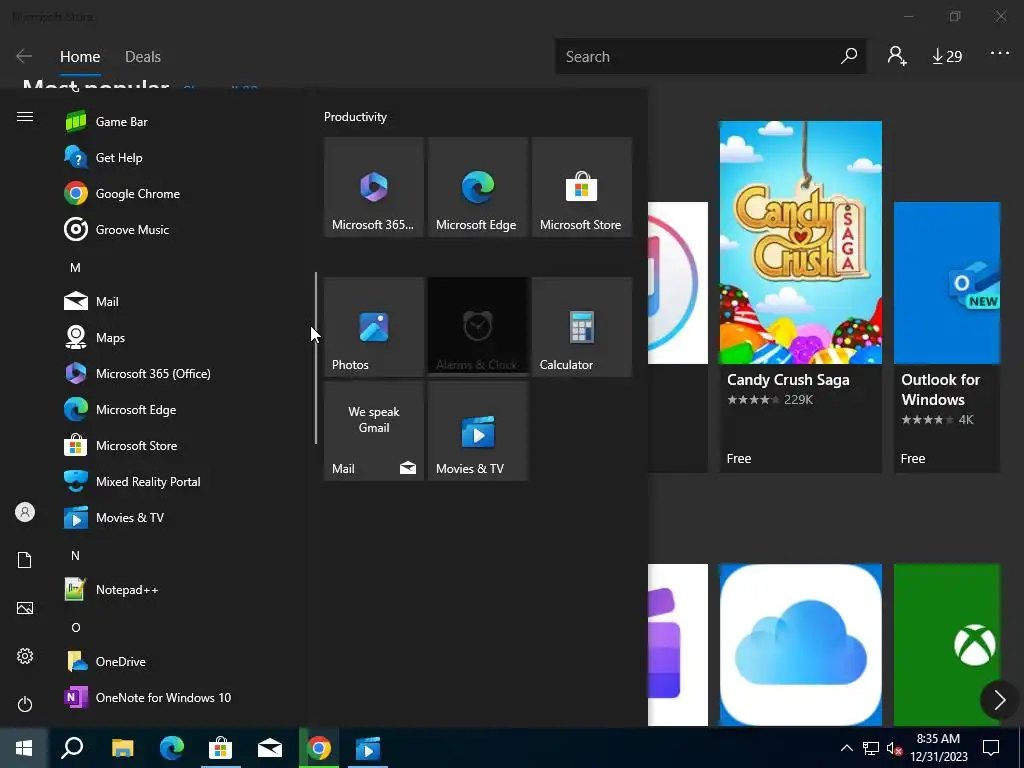Screen dimensions: 1024x768
Task: Switch to Microsoft Store on taskbar
Action: click(x=221, y=748)
